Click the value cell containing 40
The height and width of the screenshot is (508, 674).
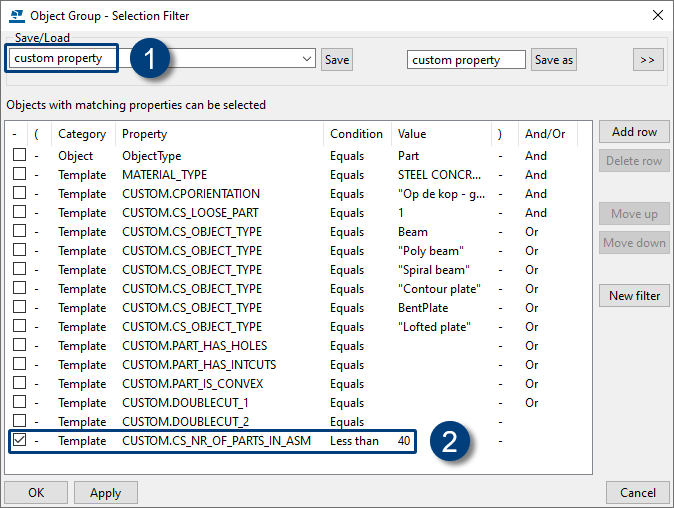click(x=404, y=441)
